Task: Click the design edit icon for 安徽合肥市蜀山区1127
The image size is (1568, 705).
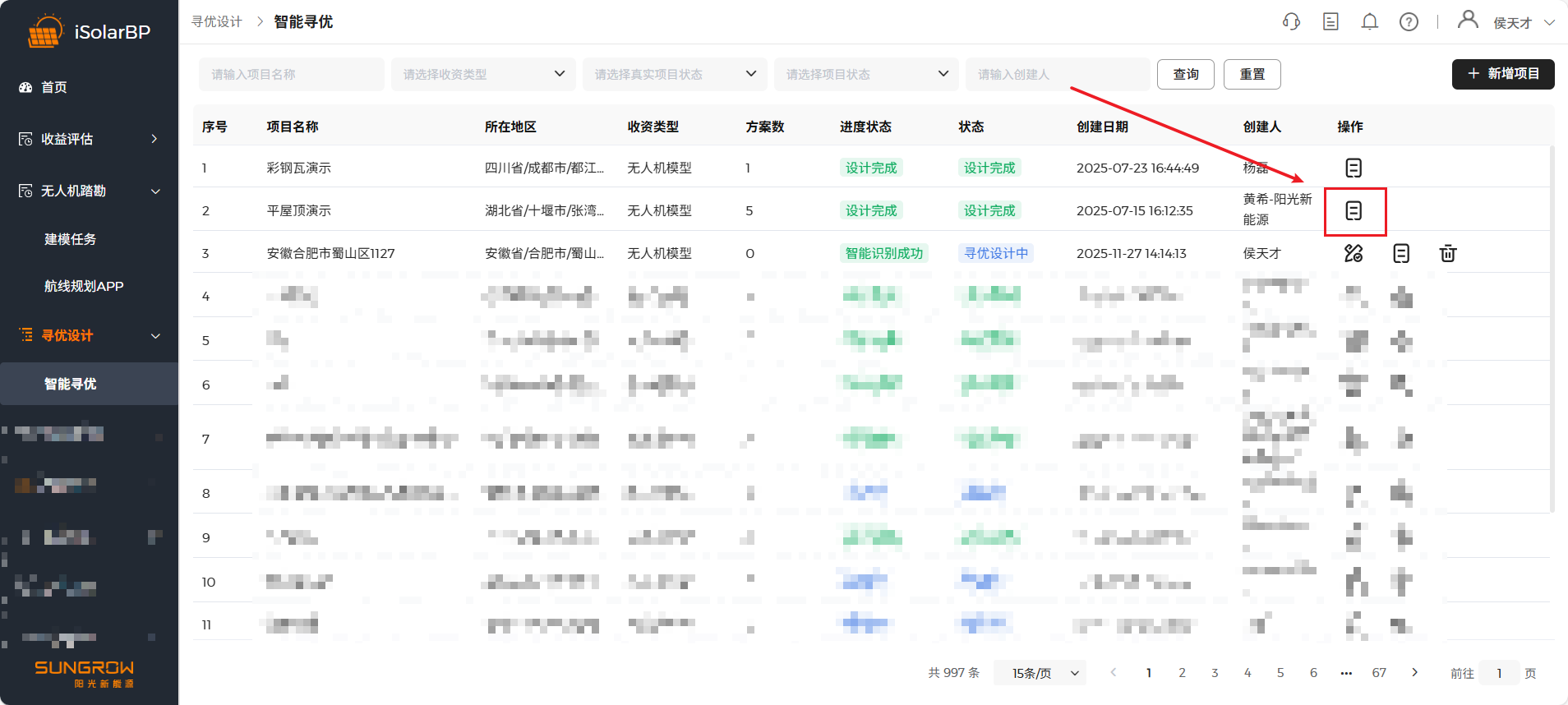Action: click(x=1354, y=254)
